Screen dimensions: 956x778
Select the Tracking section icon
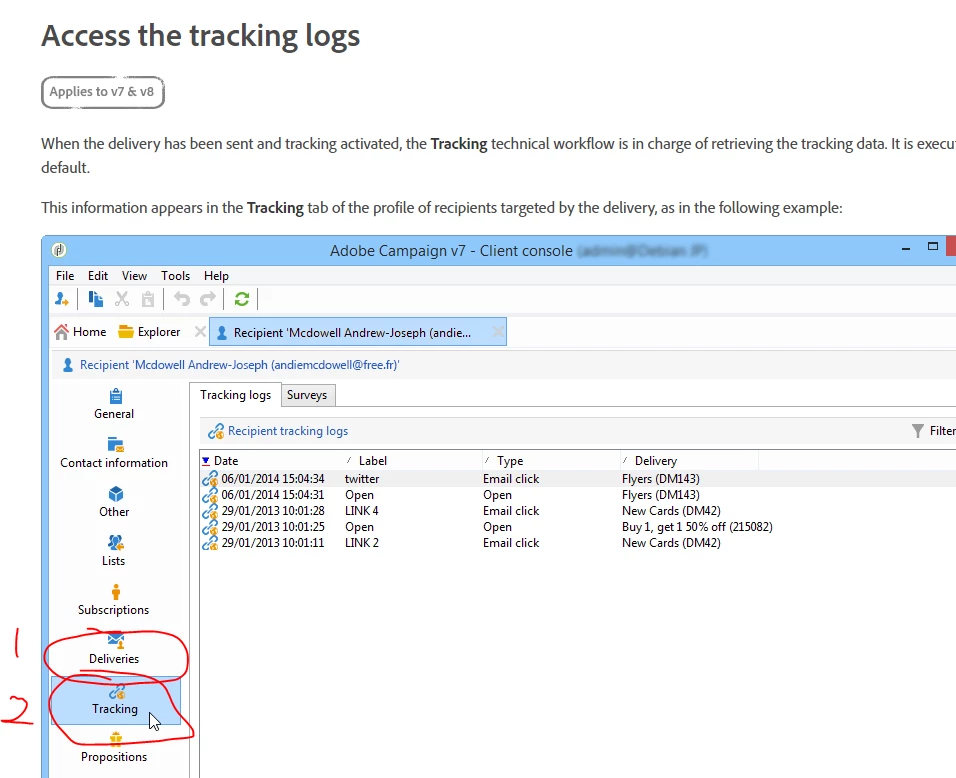(116, 693)
